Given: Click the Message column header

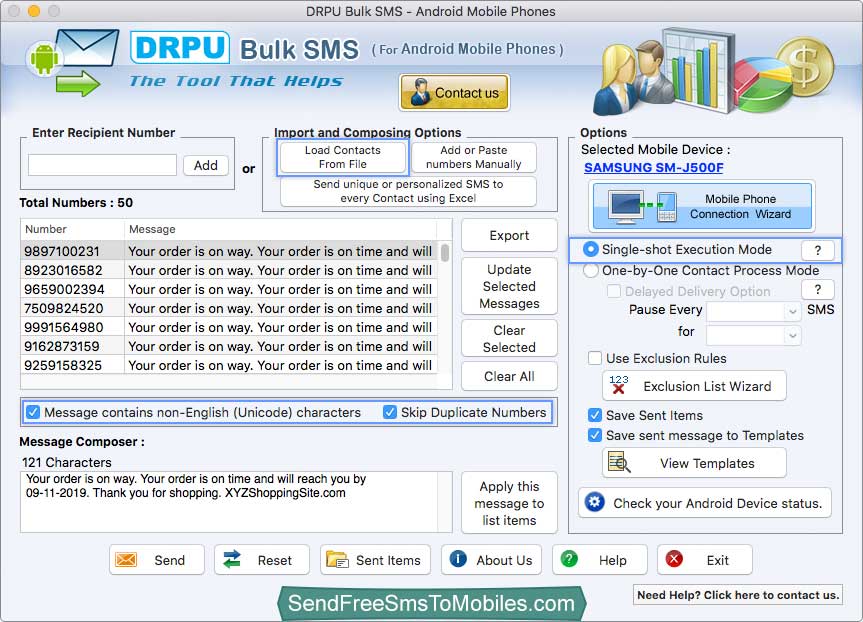Looking at the screenshot, I should (x=280, y=229).
